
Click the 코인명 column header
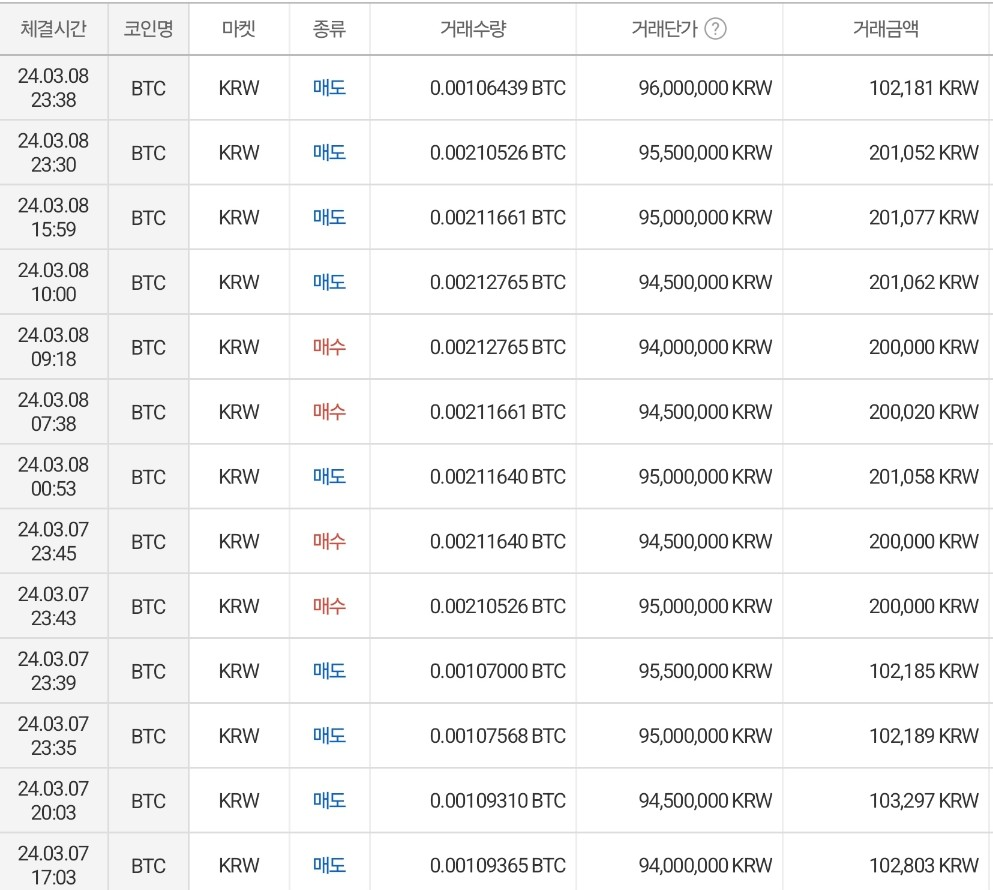coord(148,29)
